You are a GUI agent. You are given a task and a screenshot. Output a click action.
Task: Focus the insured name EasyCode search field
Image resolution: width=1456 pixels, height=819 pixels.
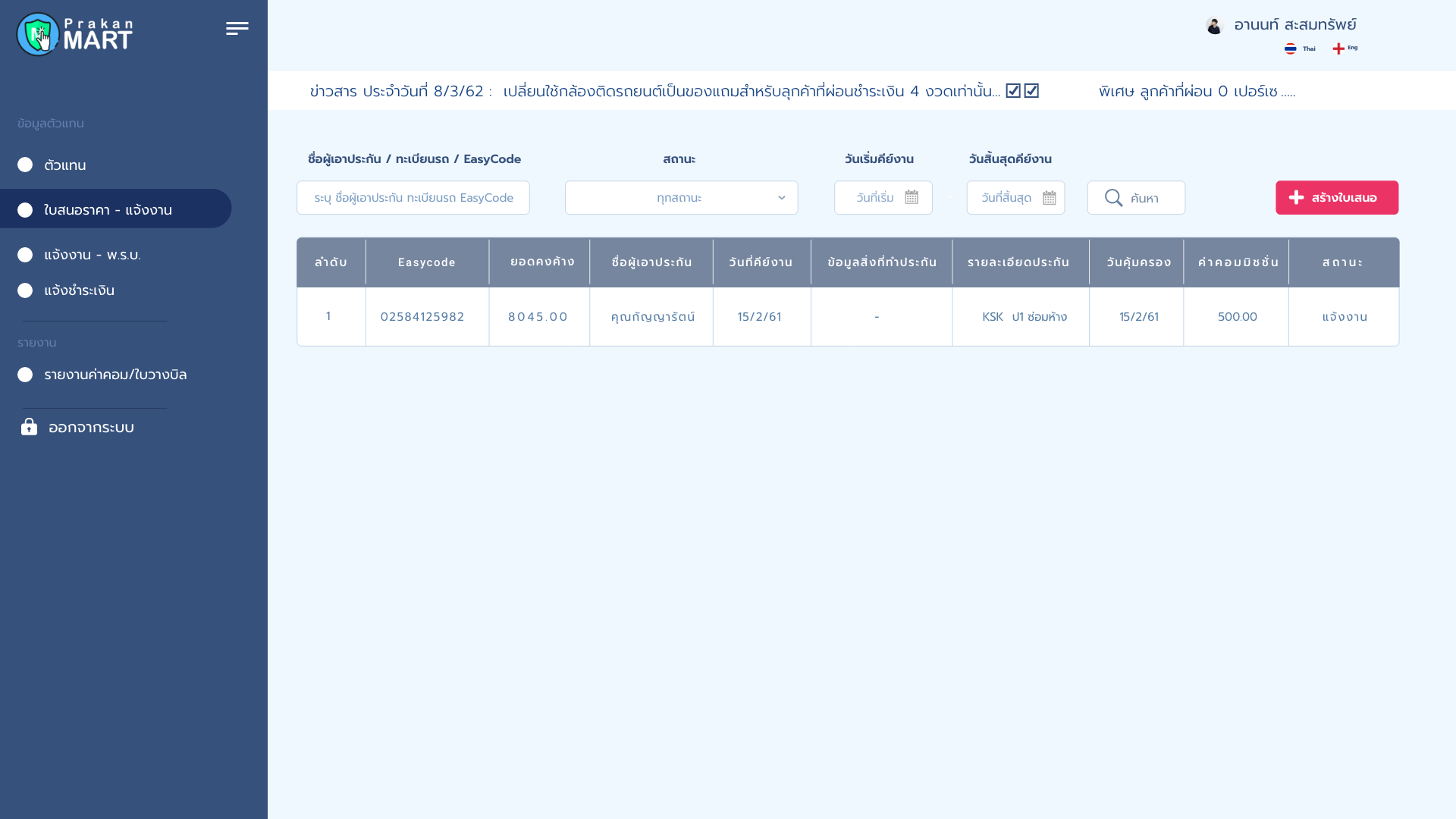coord(413,198)
